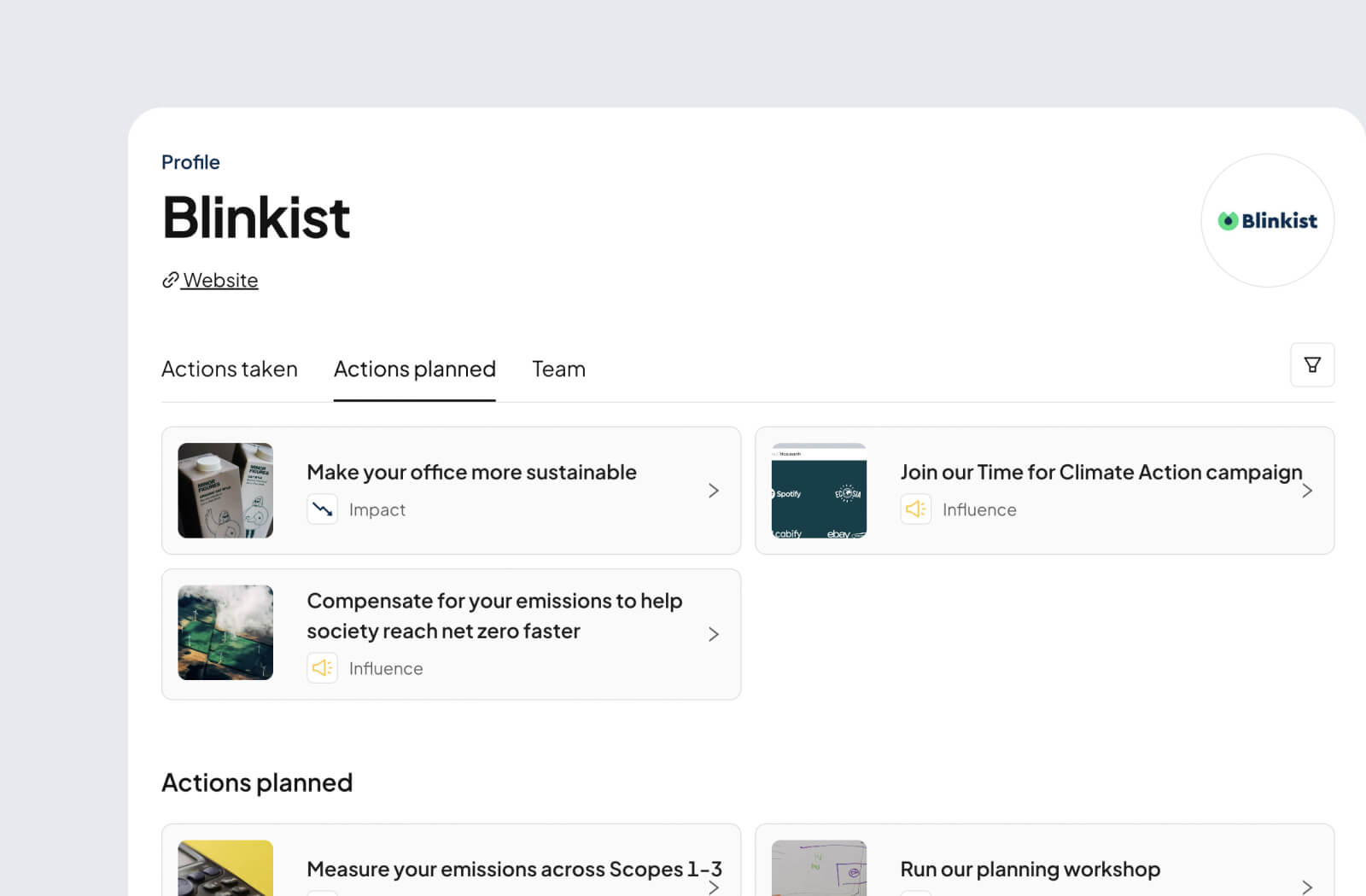Click the wind farm aerial photo thumbnail
Screen dimensions: 1366x896
point(225,633)
